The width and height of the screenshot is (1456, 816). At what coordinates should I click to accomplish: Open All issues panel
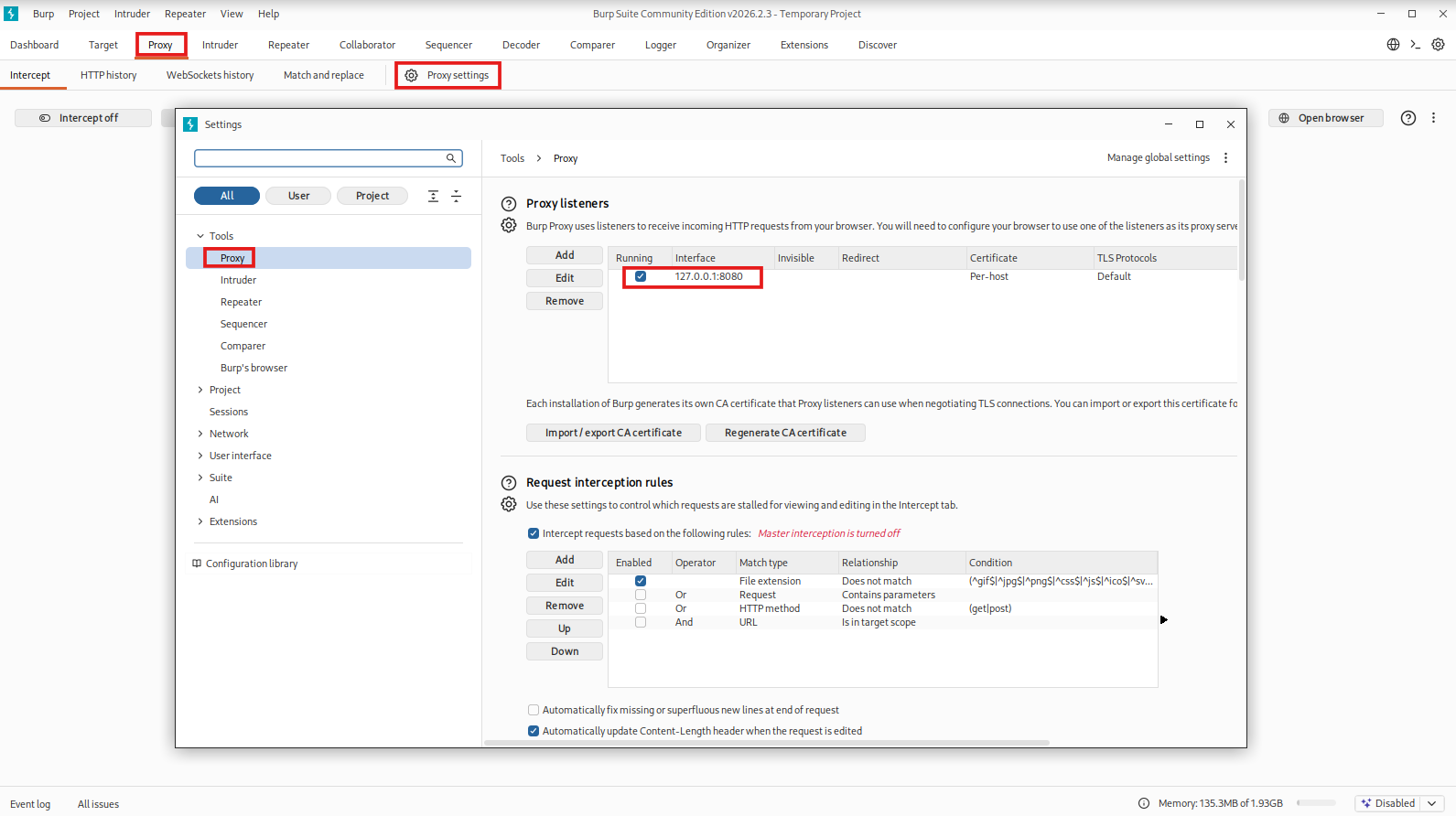(x=98, y=804)
